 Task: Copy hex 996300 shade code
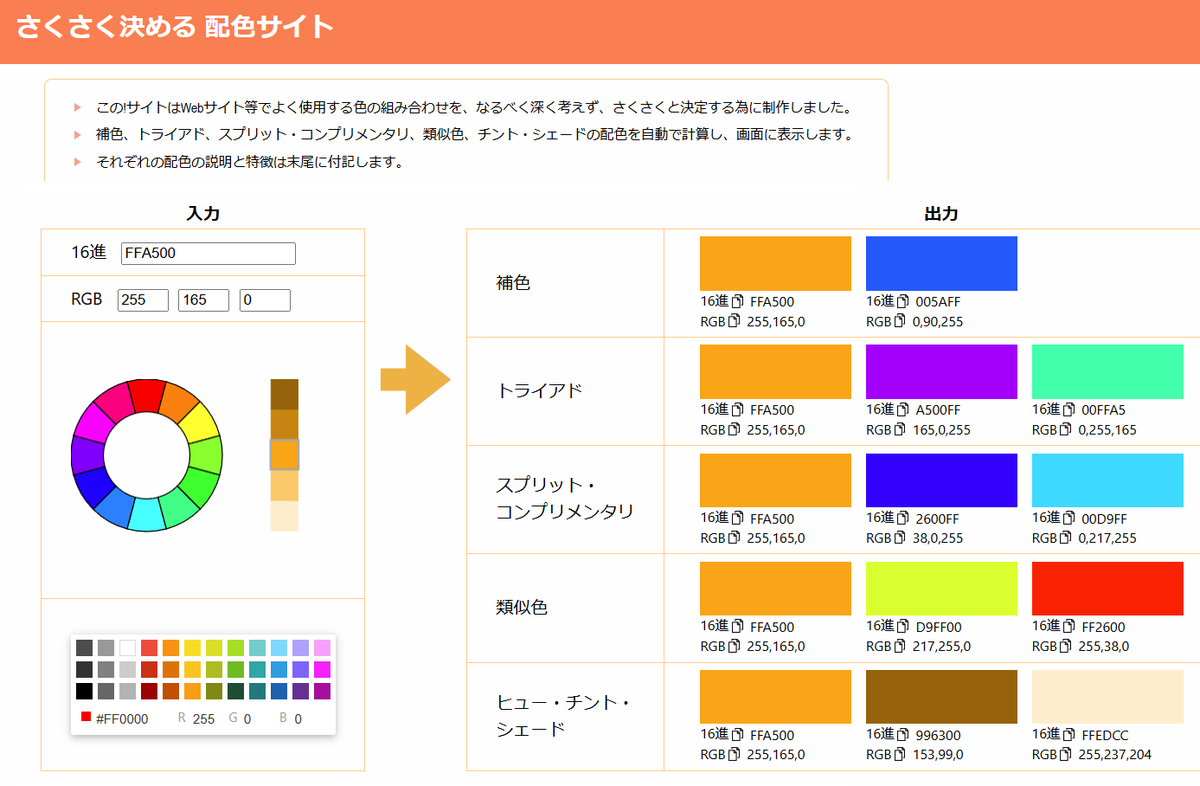click(x=904, y=735)
